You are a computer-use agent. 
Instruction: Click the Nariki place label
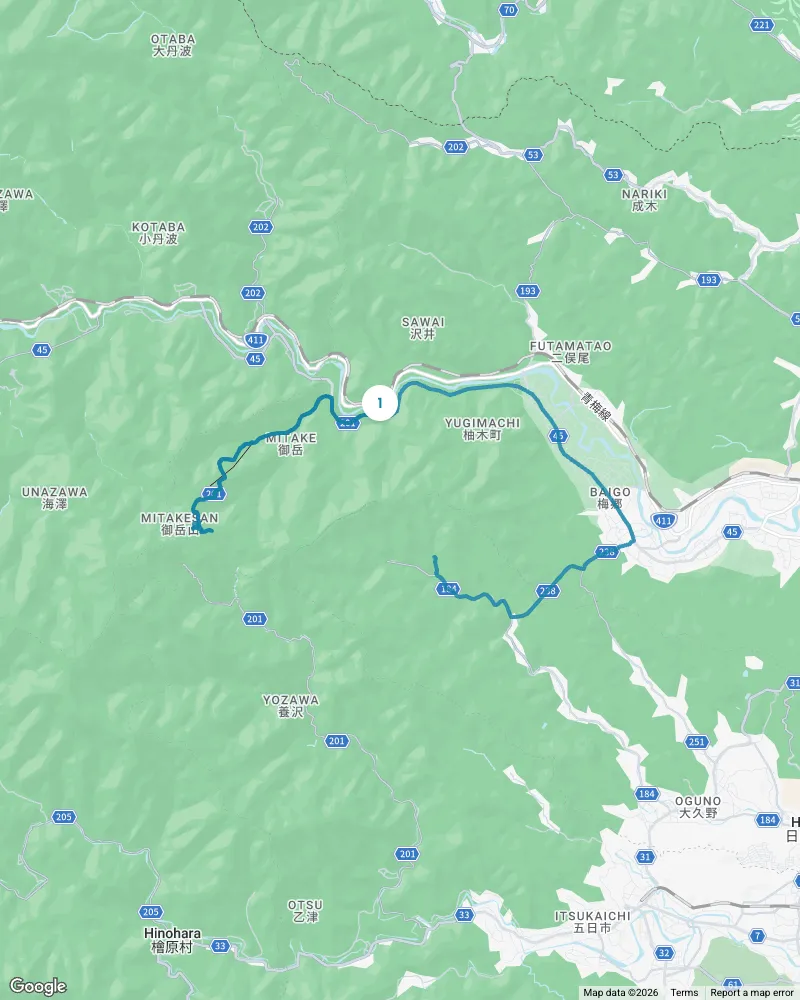(644, 200)
